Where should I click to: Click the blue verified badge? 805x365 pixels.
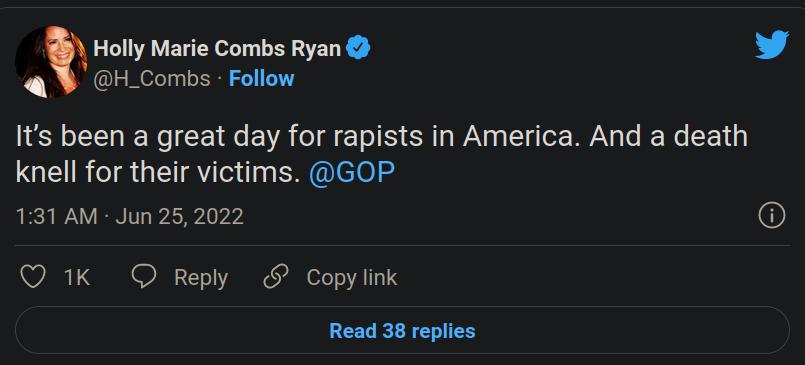(358, 48)
